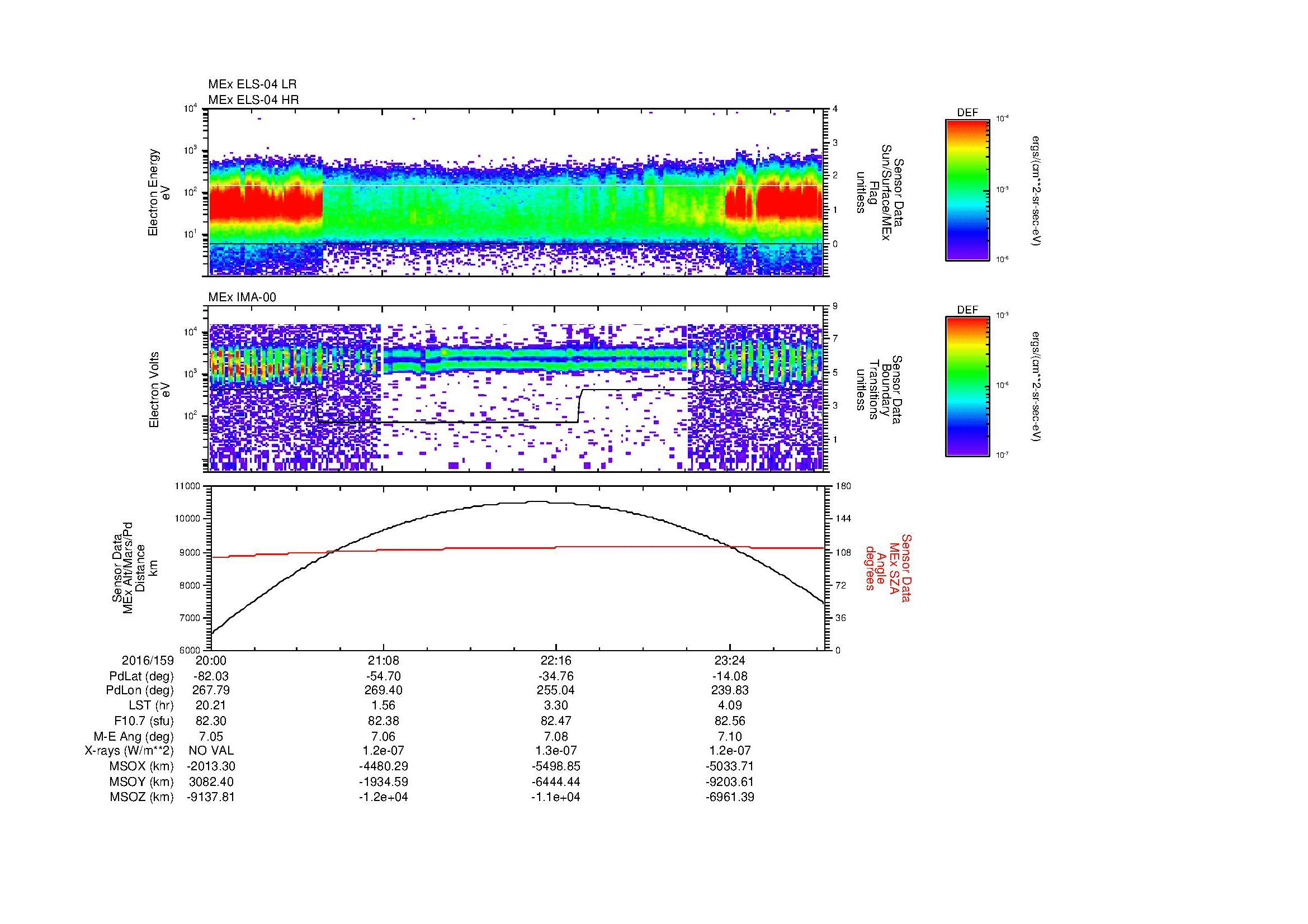Click the MSOZ value -9137.81
Viewport: 1308px width, 924px height.
pyautogui.click(x=211, y=797)
